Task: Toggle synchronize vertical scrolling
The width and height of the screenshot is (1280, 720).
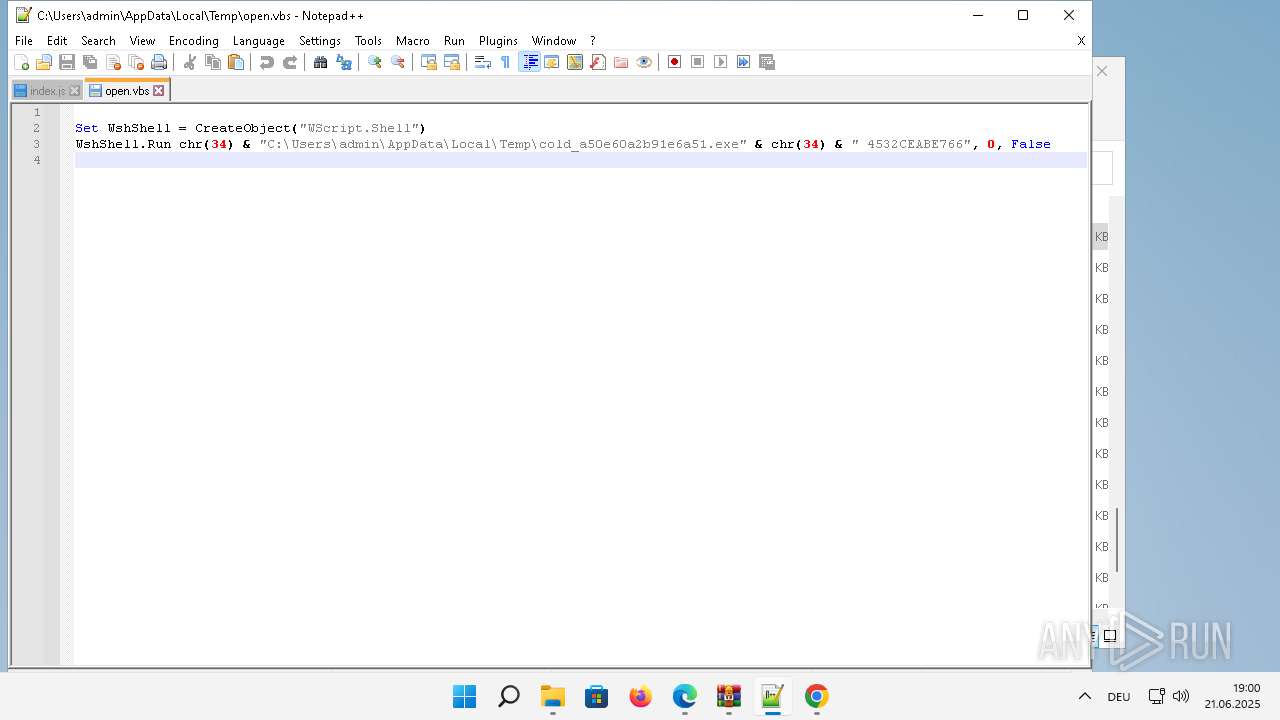Action: (x=428, y=62)
